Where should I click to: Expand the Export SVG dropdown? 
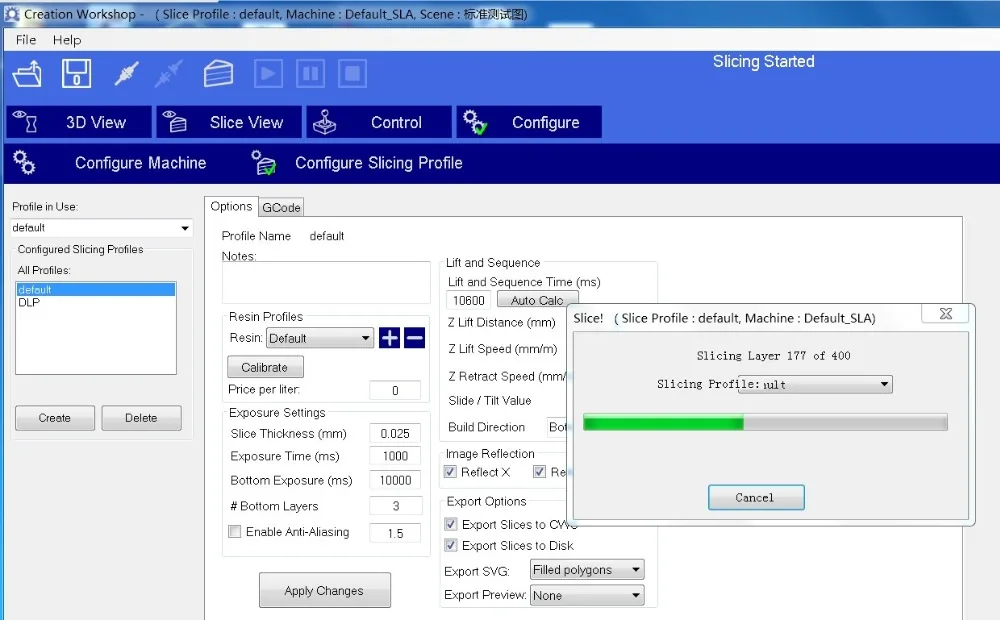(x=587, y=570)
